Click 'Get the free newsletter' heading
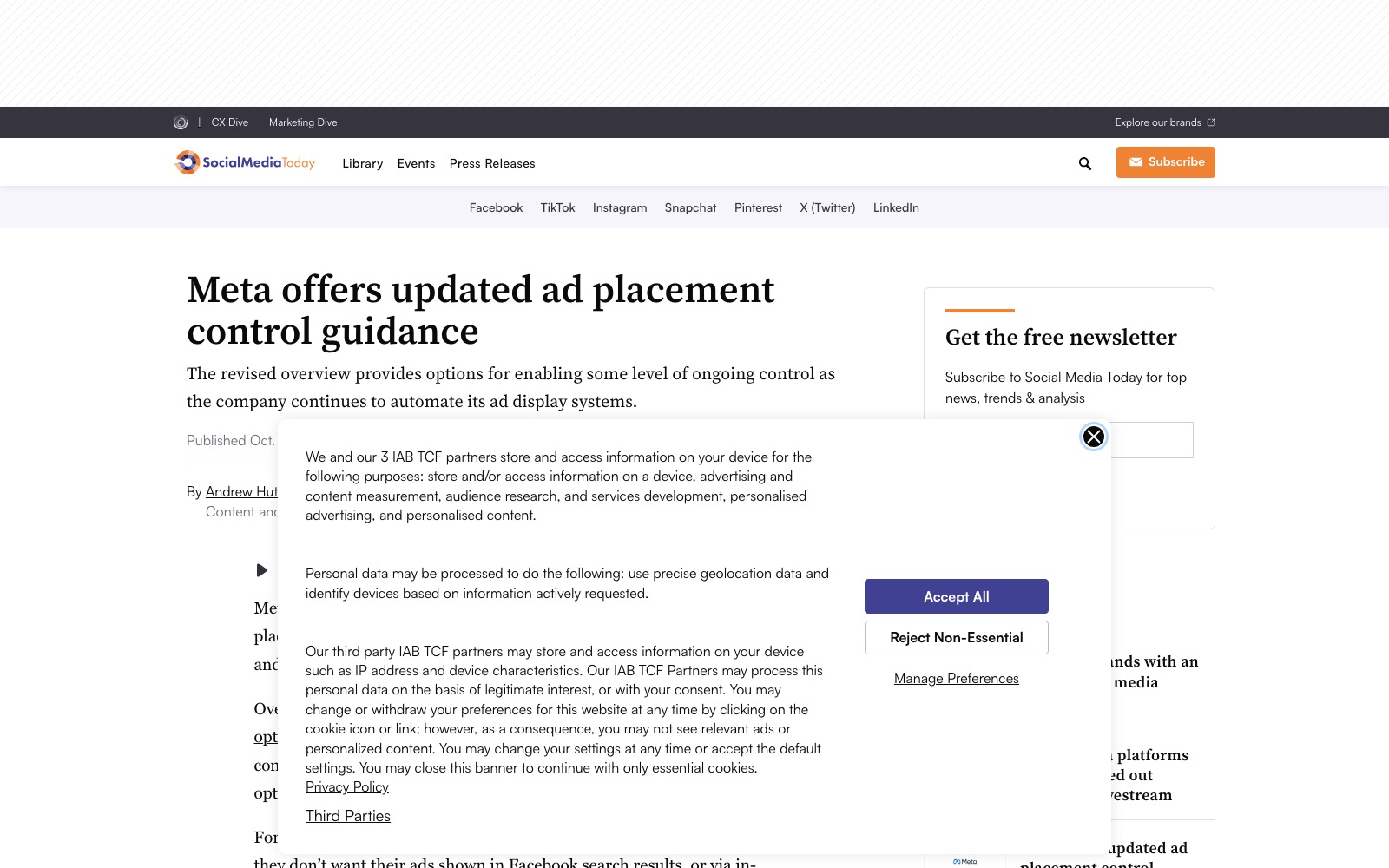 1061,337
